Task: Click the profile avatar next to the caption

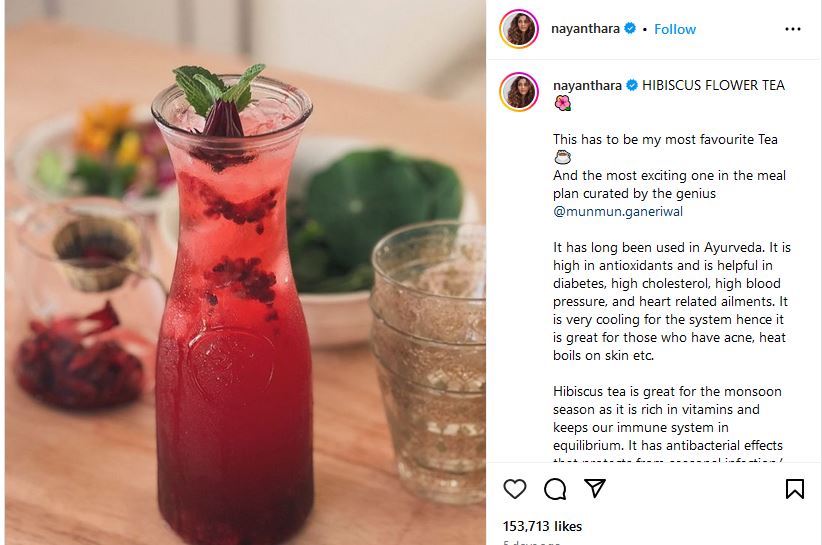Action: point(519,91)
